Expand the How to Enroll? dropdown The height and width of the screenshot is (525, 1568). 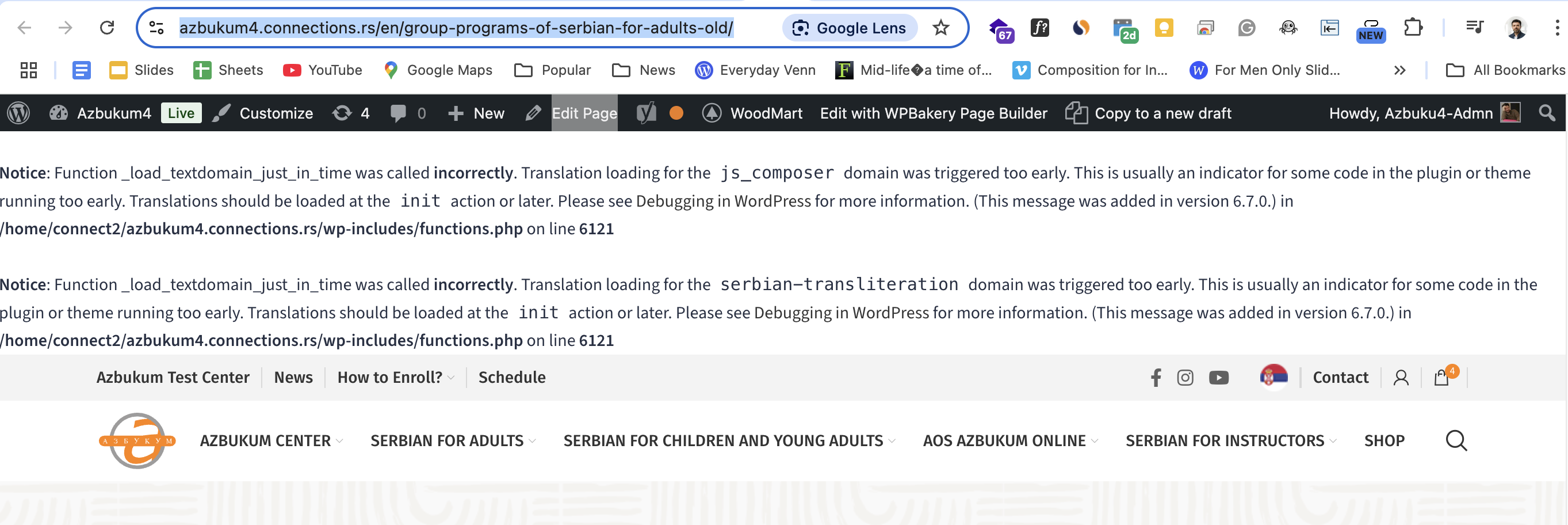(x=396, y=378)
